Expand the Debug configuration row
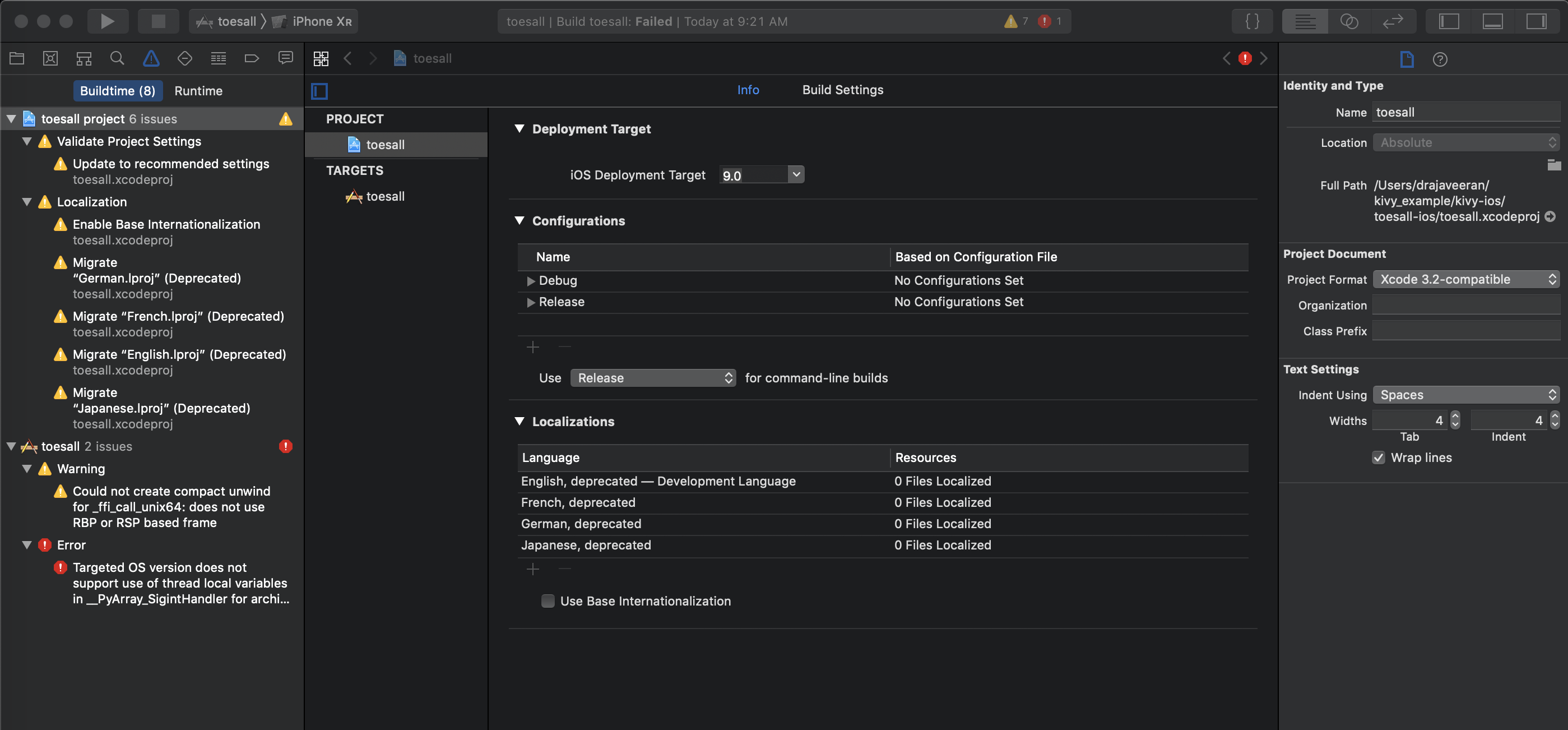The image size is (1568, 730). 530,281
